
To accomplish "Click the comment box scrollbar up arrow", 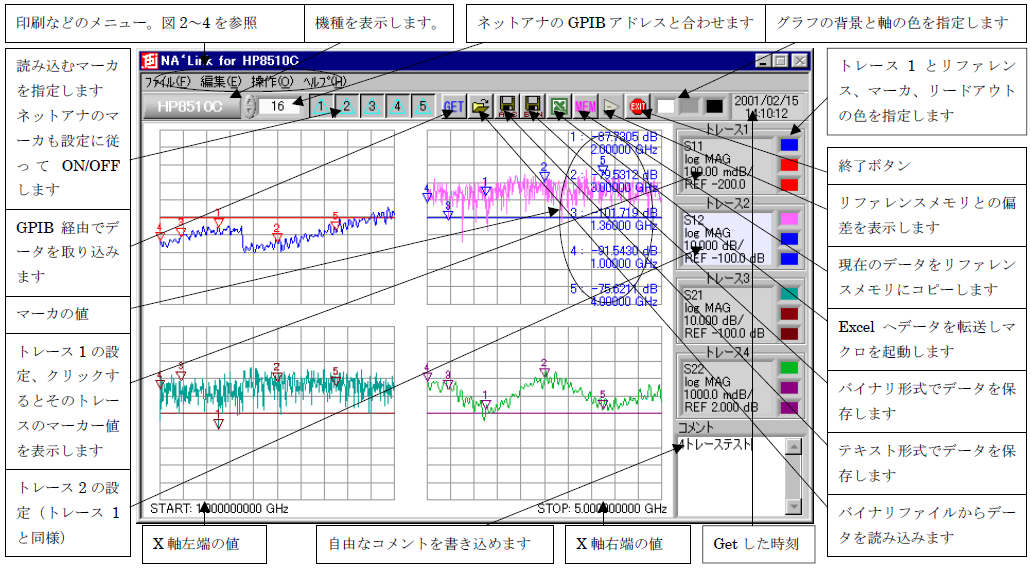I will coord(794,447).
